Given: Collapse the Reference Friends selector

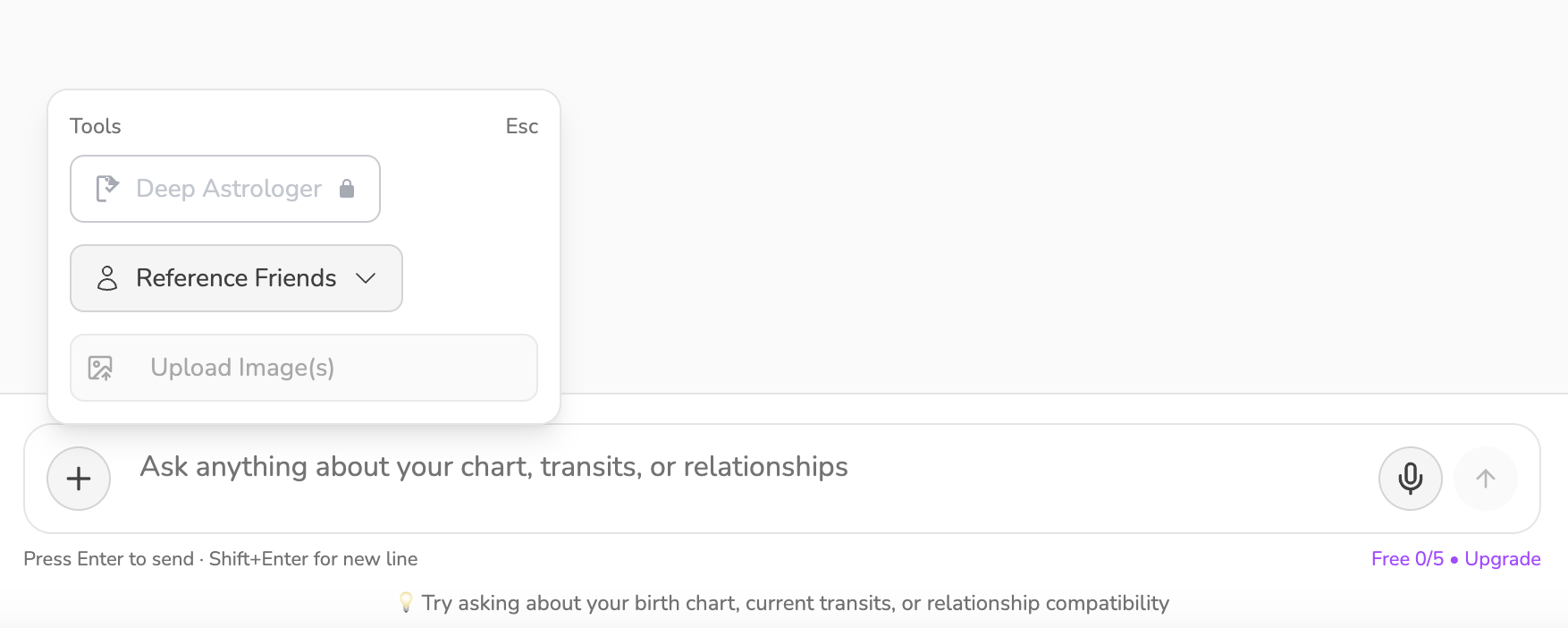Looking at the screenshot, I should coord(365,278).
